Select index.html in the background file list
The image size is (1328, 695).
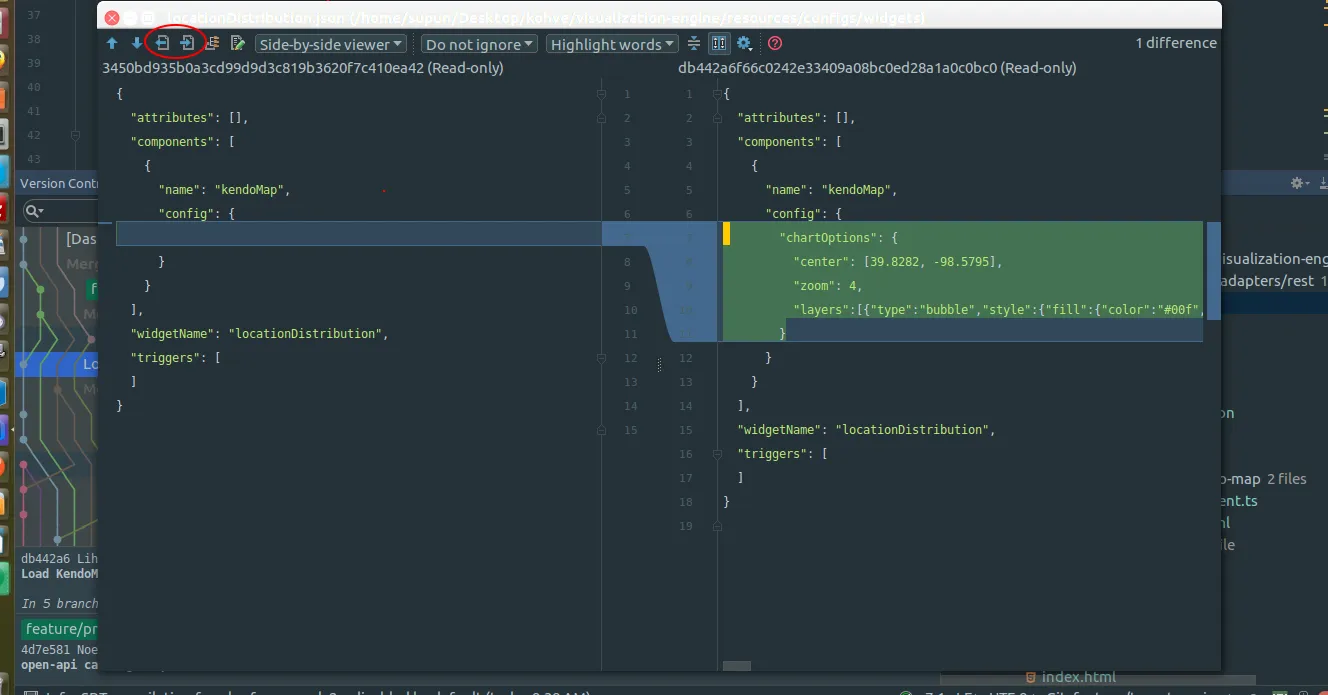coord(1070,678)
